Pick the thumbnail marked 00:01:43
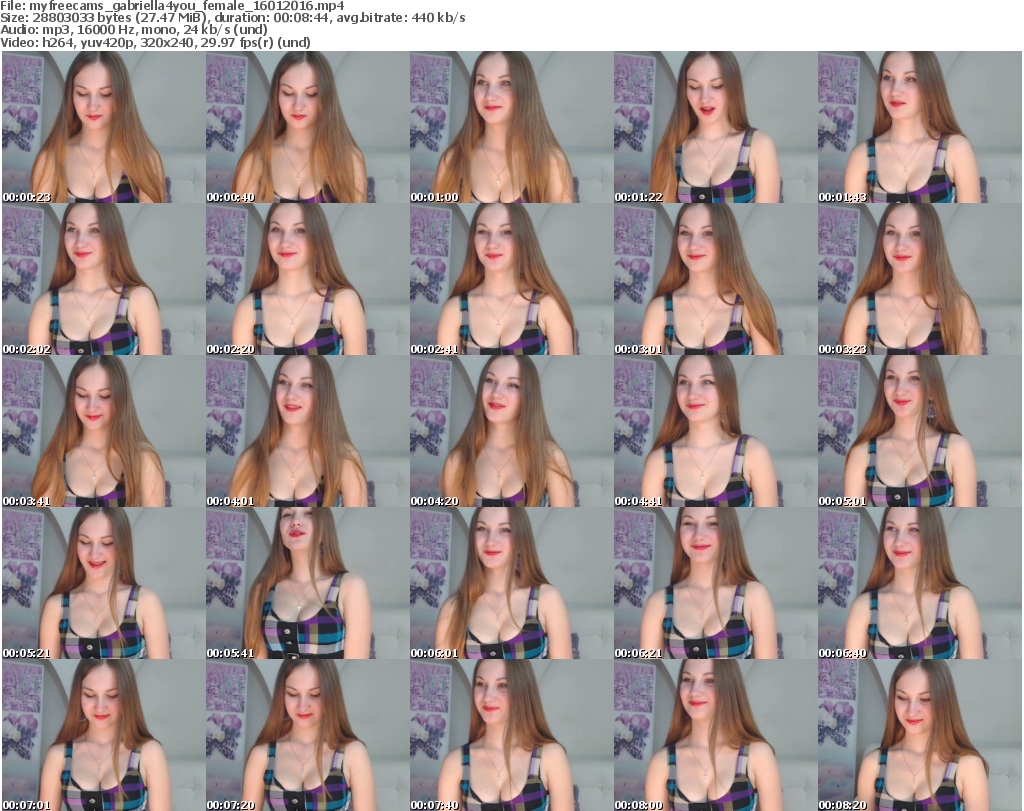The height and width of the screenshot is (811, 1024). coord(920,127)
